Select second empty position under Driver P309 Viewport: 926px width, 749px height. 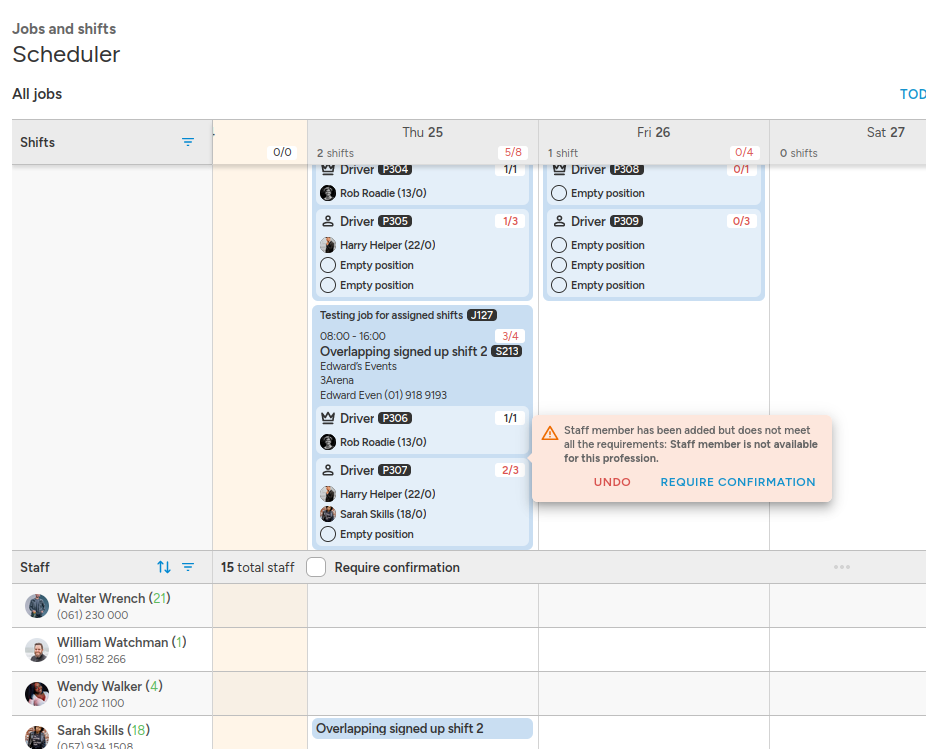[x=559, y=265]
